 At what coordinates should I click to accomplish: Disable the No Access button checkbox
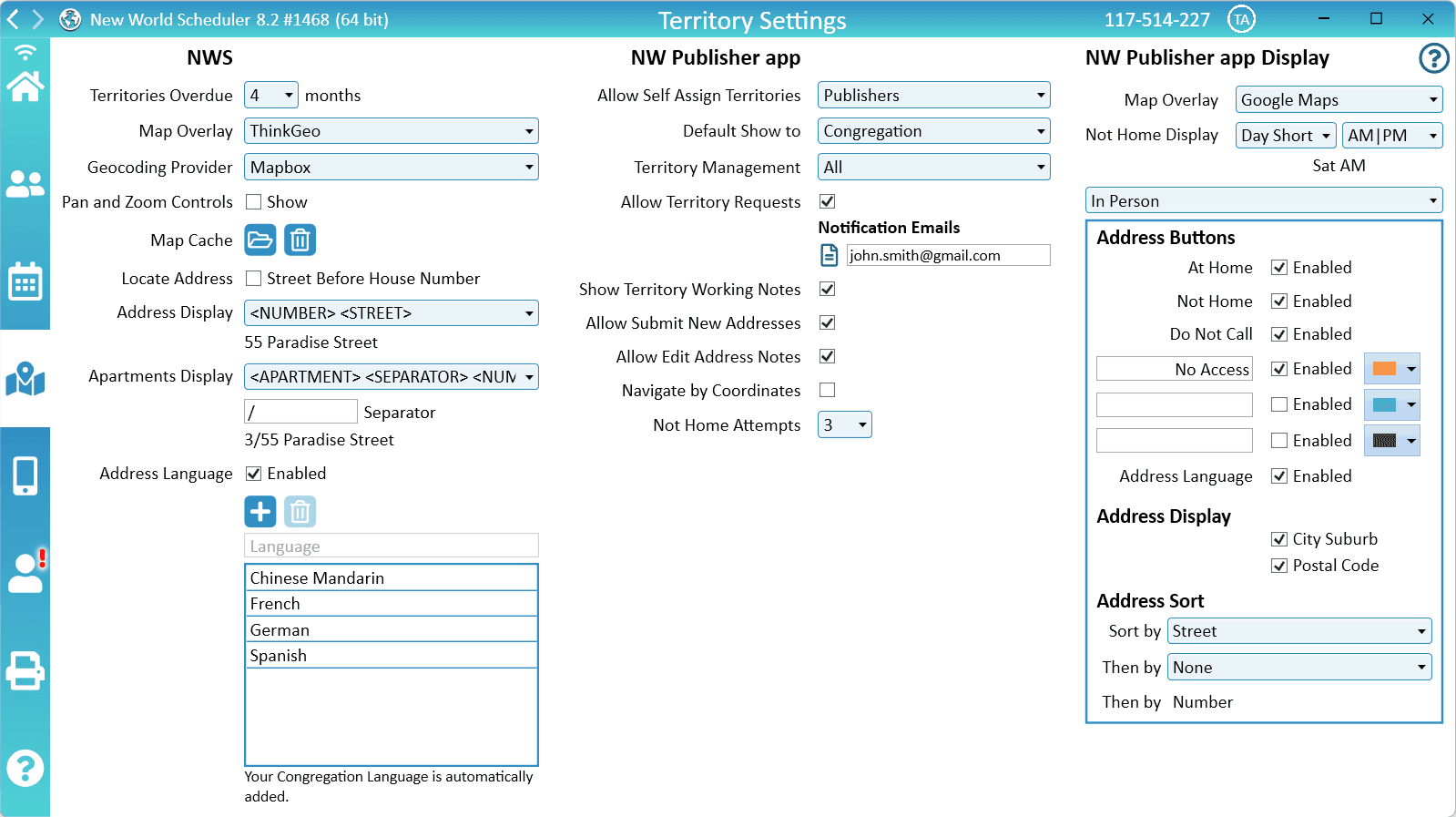(x=1279, y=369)
